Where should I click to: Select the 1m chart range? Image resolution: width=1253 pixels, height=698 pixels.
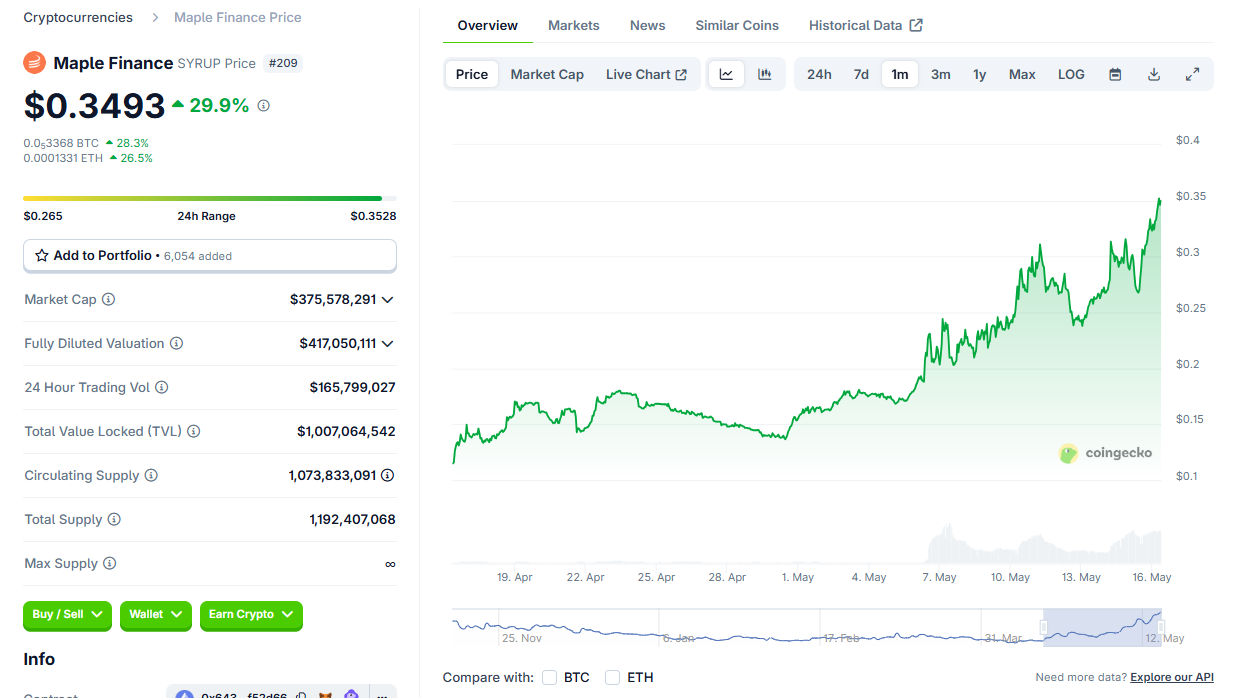tap(900, 74)
